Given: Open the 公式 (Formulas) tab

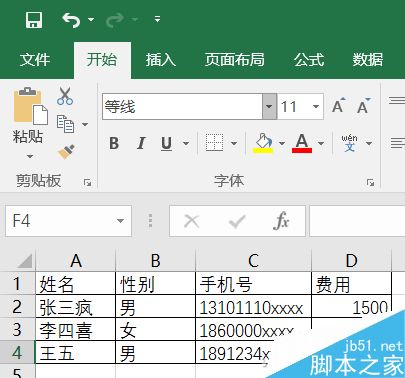Looking at the screenshot, I should pyautogui.click(x=309, y=60).
